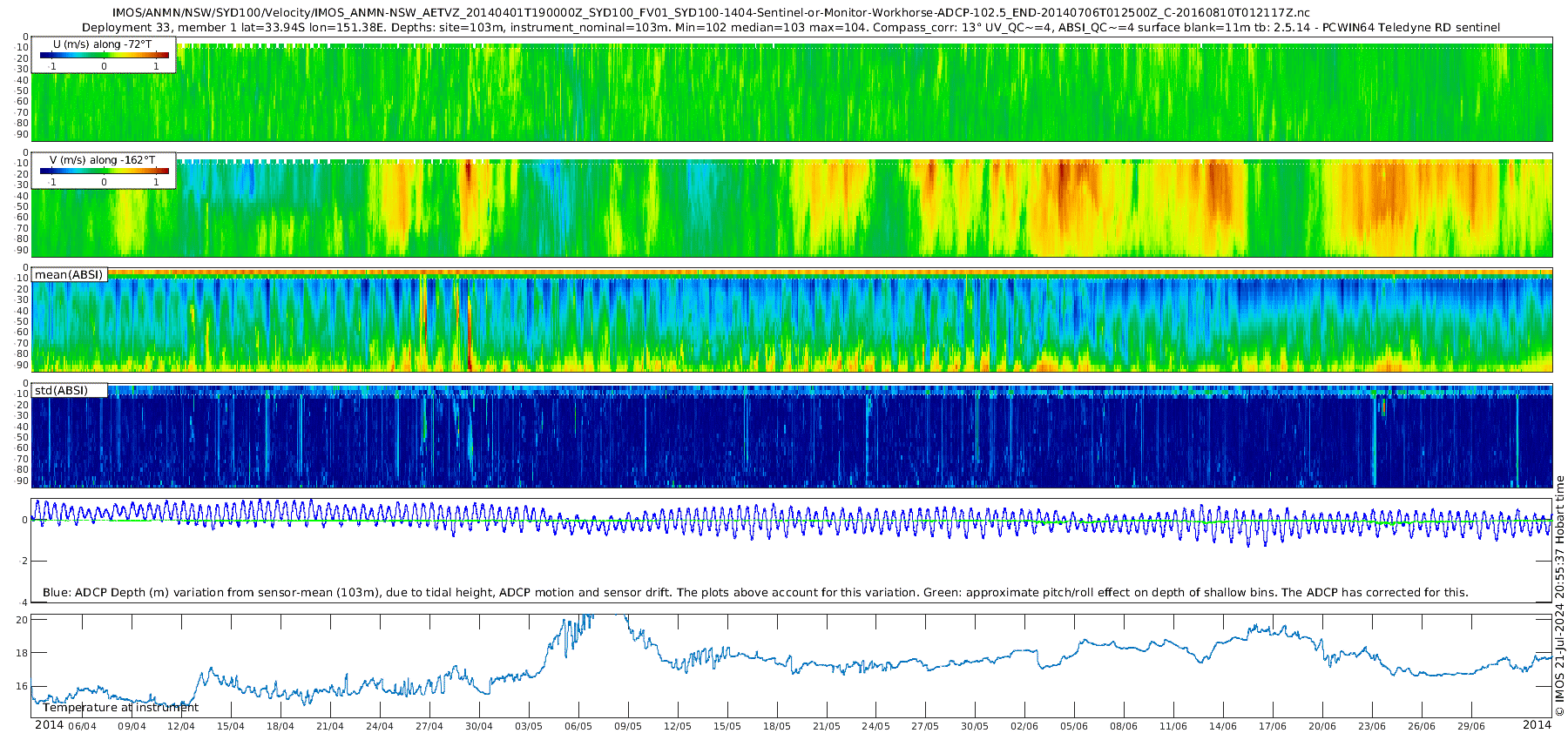Click the 06/04 date tick label
The height and width of the screenshot is (740, 1568).
click(82, 726)
